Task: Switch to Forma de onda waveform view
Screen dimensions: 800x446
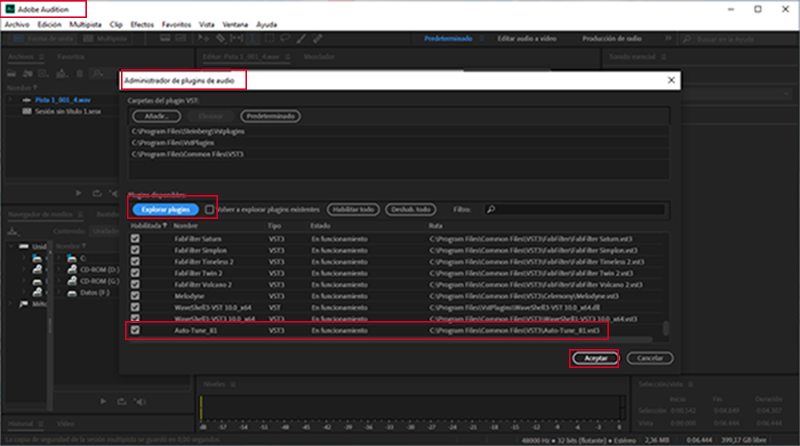Action: coord(44,39)
